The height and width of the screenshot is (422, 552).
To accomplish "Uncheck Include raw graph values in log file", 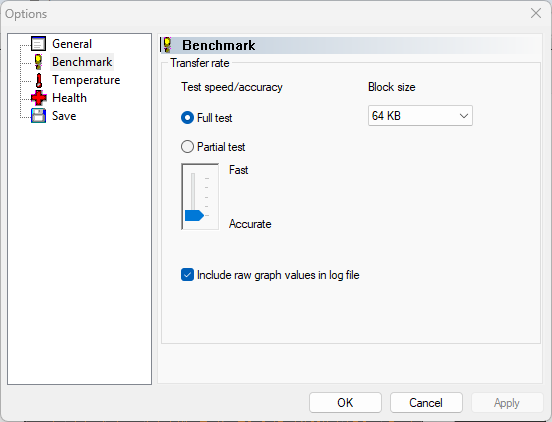I will tap(187, 275).
